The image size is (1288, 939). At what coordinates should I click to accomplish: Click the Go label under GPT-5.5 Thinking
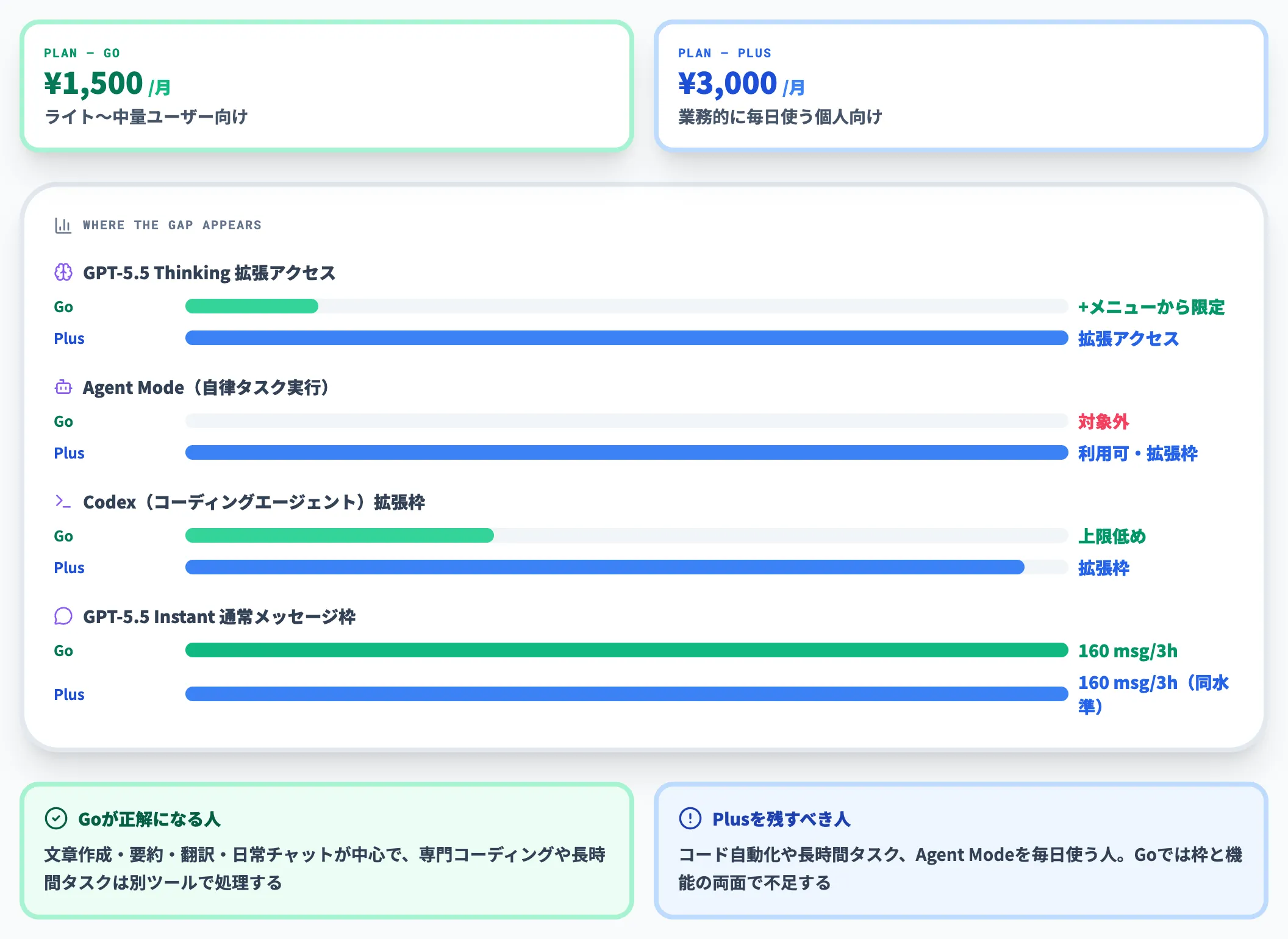click(63, 307)
